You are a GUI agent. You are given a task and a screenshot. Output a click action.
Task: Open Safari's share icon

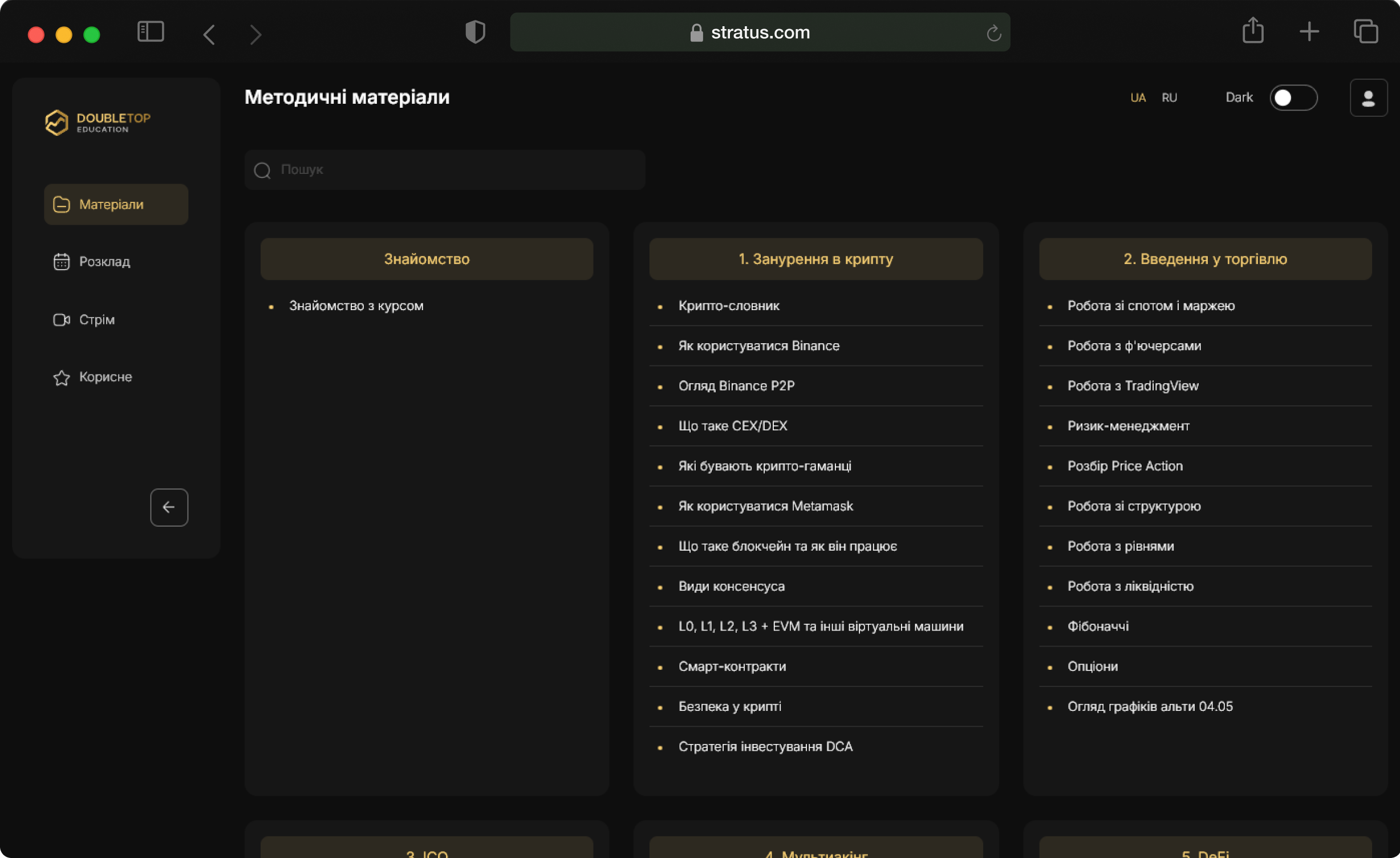(x=1252, y=31)
